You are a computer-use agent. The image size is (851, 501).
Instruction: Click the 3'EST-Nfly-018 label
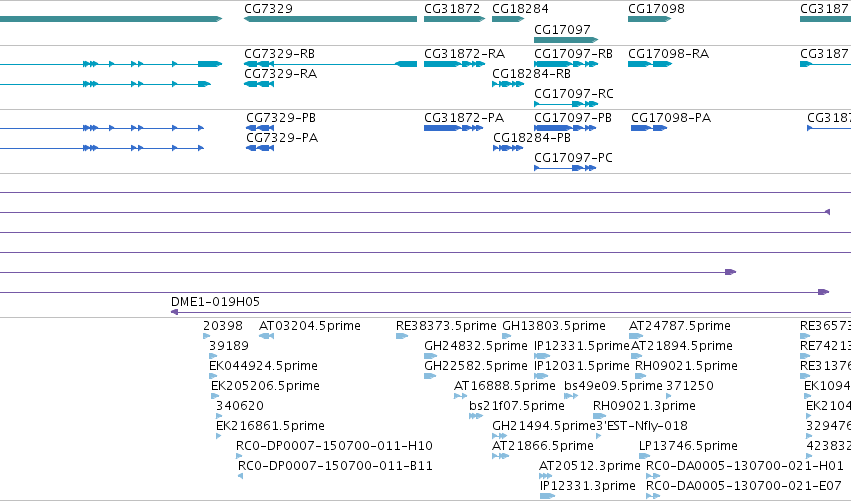click(x=642, y=426)
